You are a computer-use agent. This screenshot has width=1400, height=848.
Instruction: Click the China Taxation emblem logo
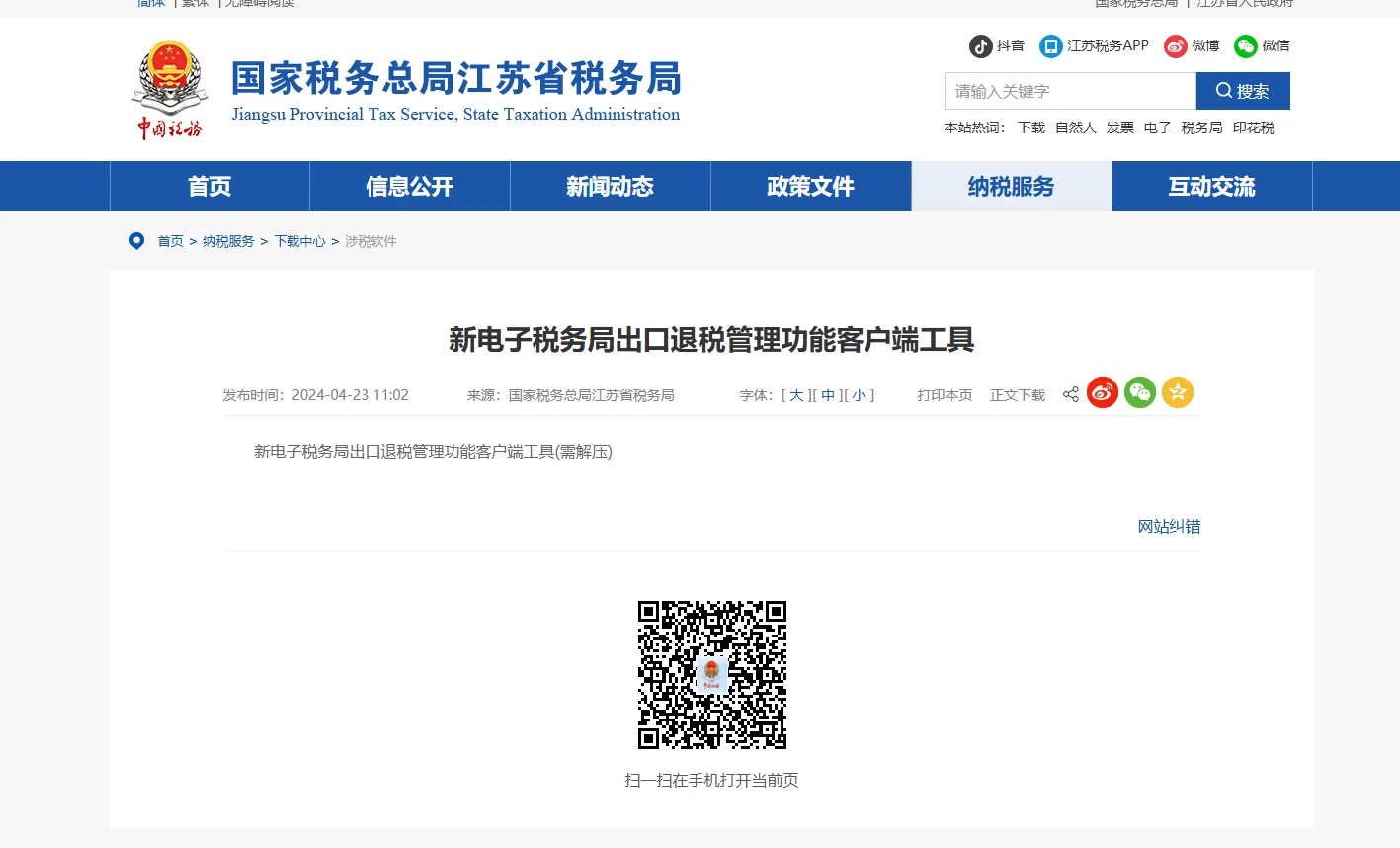tap(170, 90)
